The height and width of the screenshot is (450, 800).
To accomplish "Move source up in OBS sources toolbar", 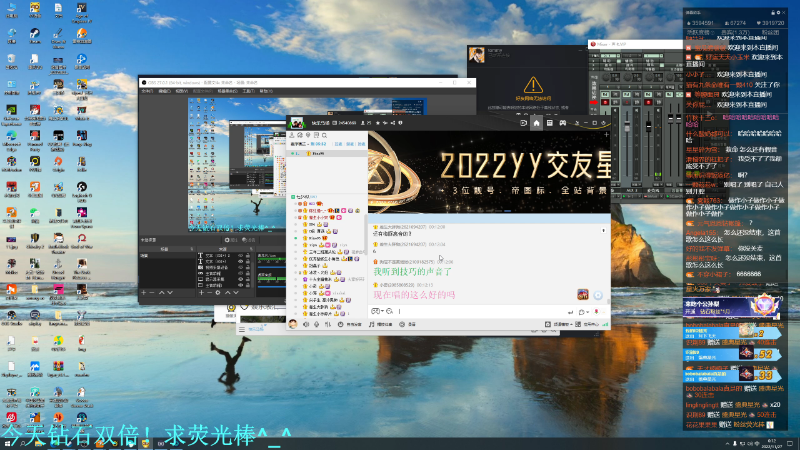I will click(228, 293).
